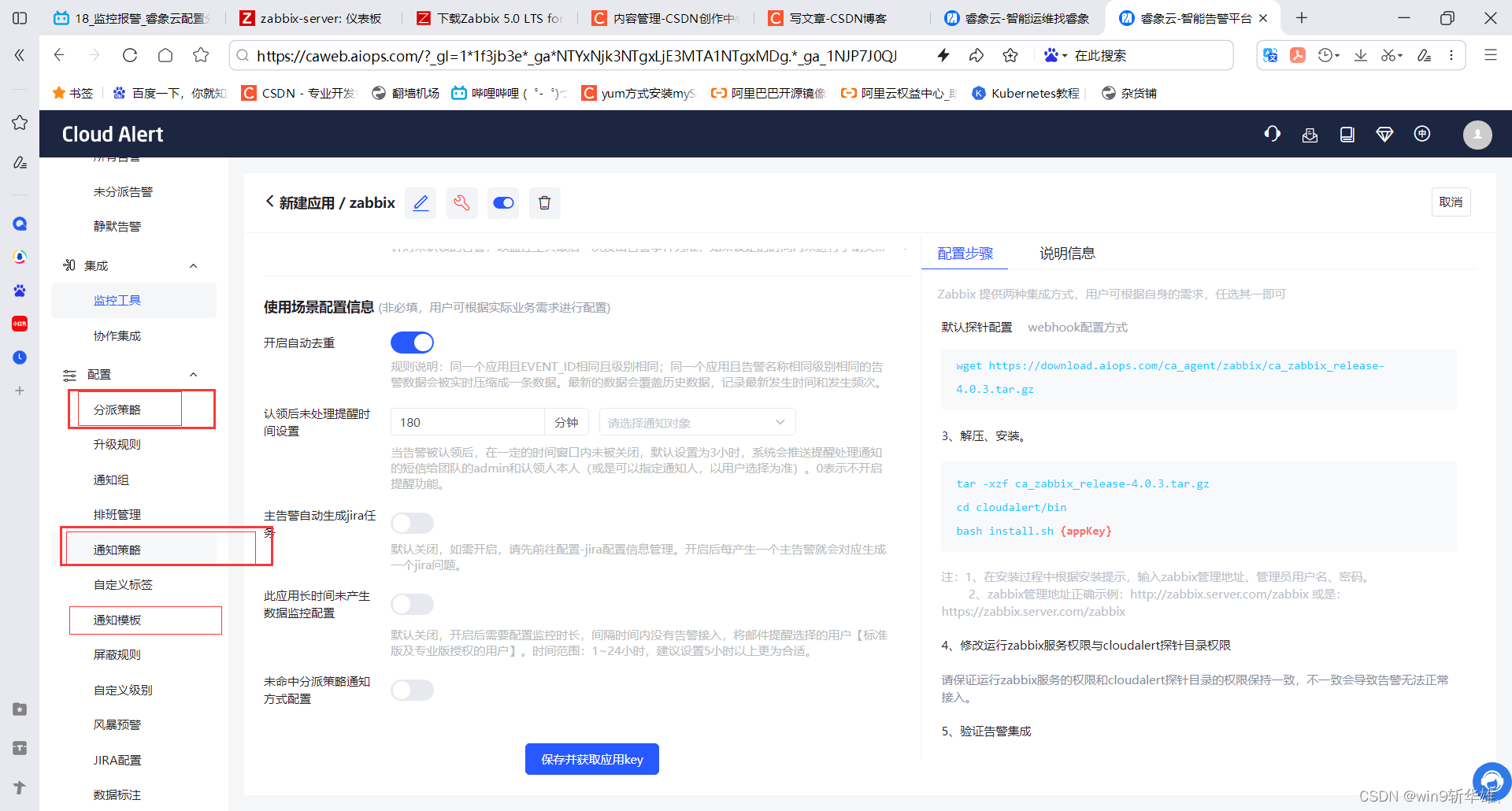
Task: Enable 主告警自动生成jira任务 switch
Action: click(412, 523)
